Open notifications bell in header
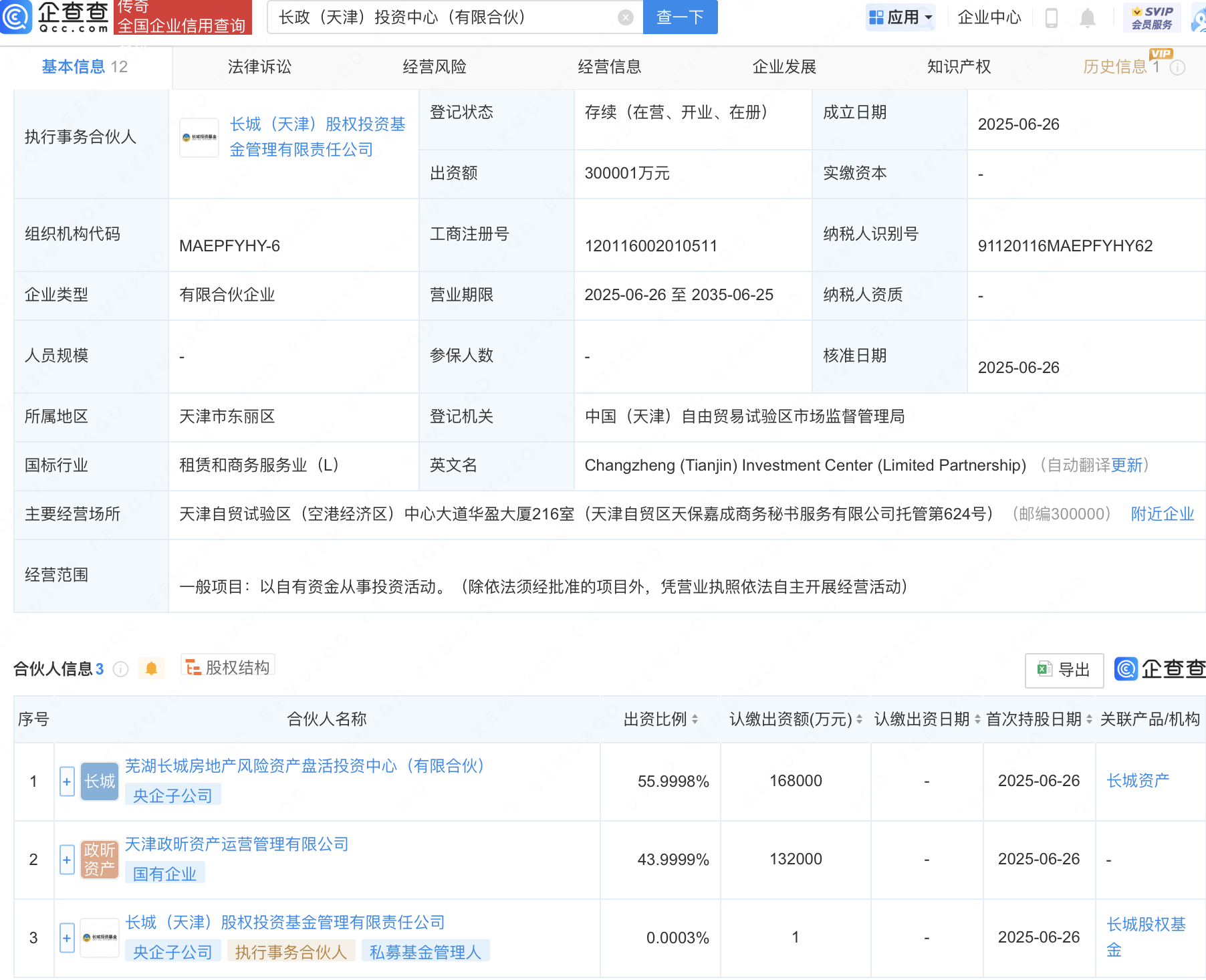This screenshot has height=980, width=1206. click(1088, 18)
